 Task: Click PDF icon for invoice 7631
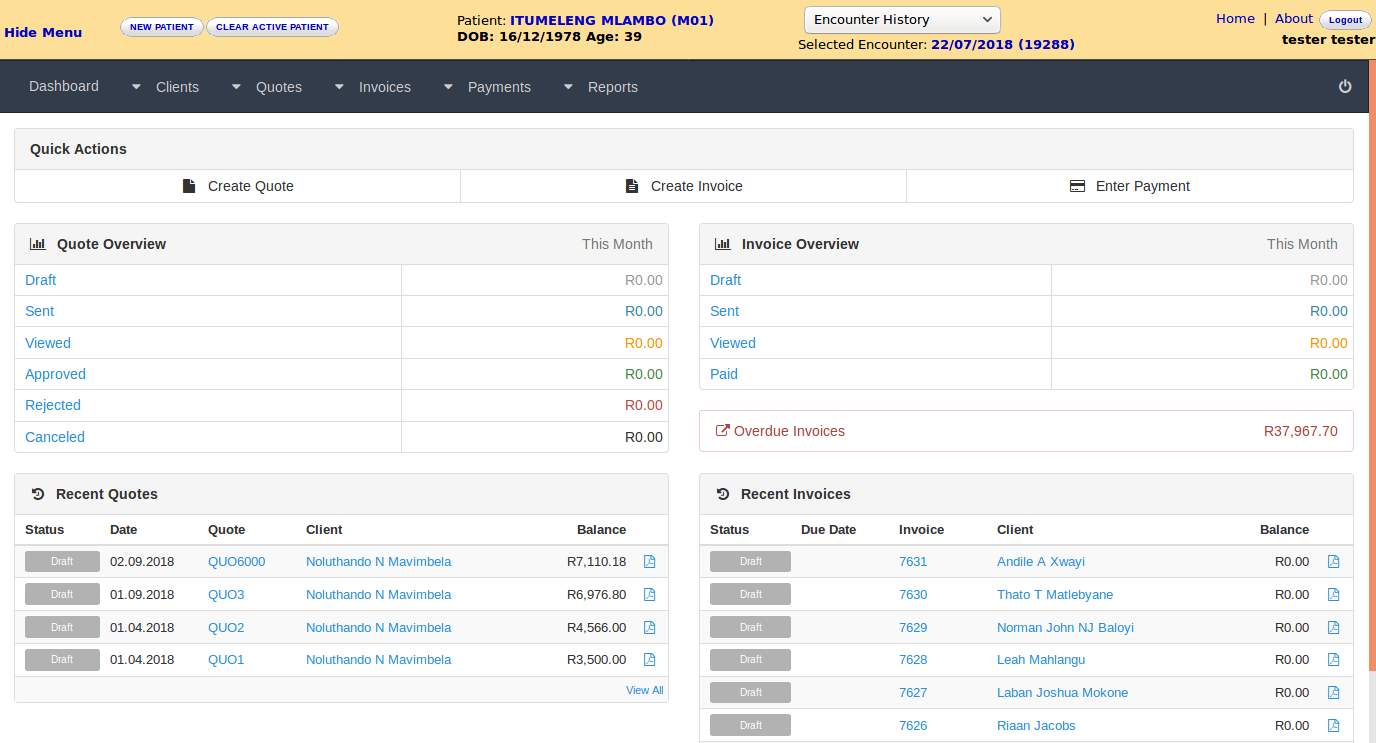1333,562
